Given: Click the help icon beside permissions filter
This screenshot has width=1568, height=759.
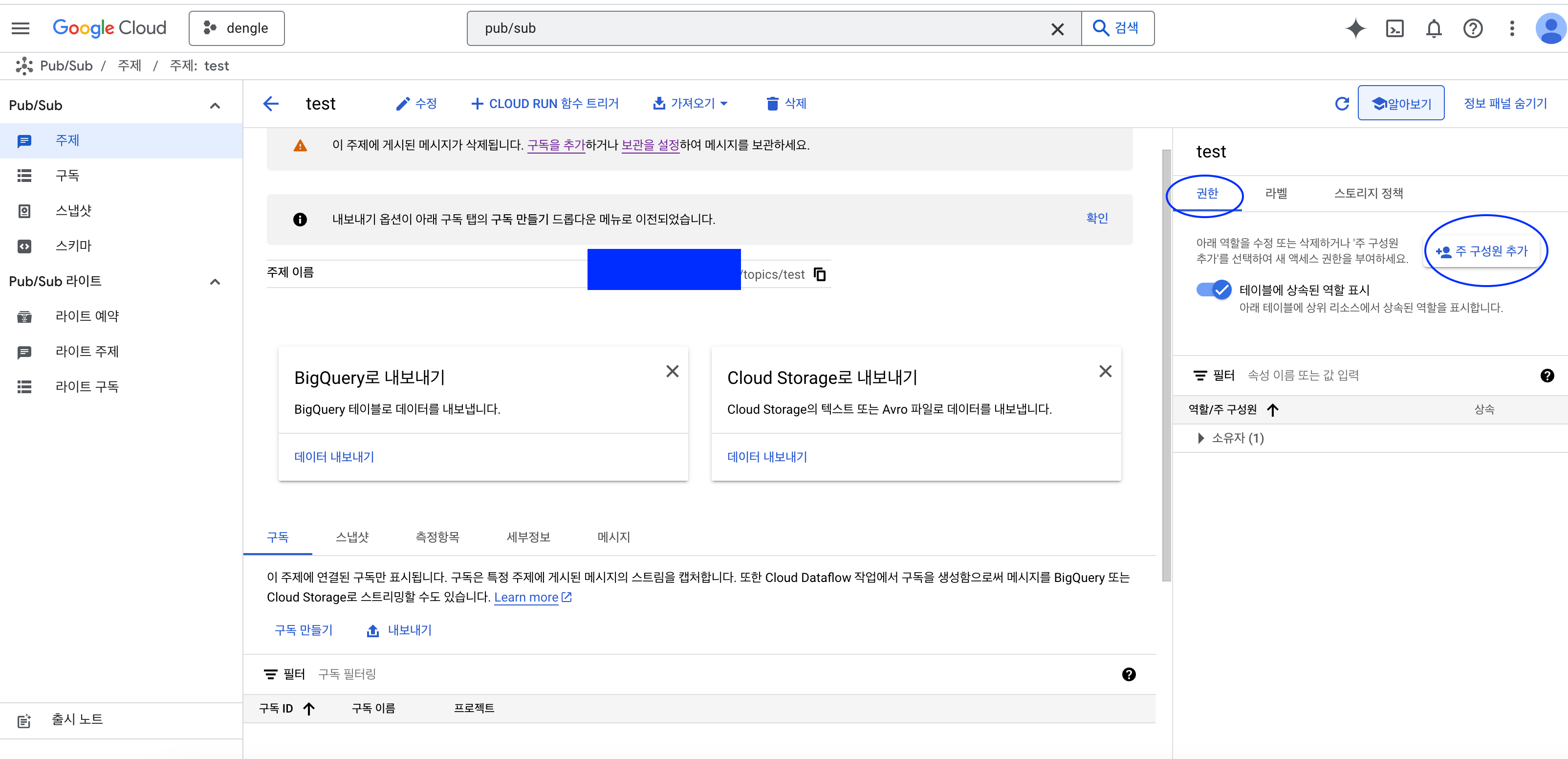Looking at the screenshot, I should point(1546,375).
